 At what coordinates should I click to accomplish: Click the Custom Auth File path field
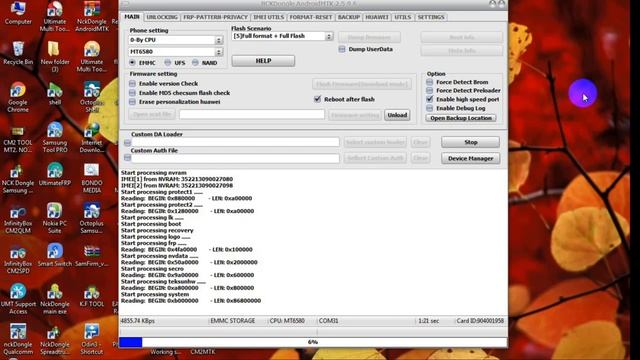click(235, 158)
